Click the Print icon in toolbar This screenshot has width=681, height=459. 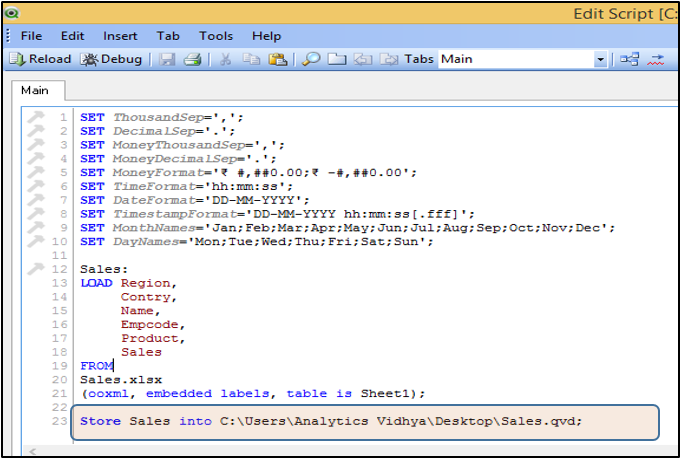tap(192, 59)
